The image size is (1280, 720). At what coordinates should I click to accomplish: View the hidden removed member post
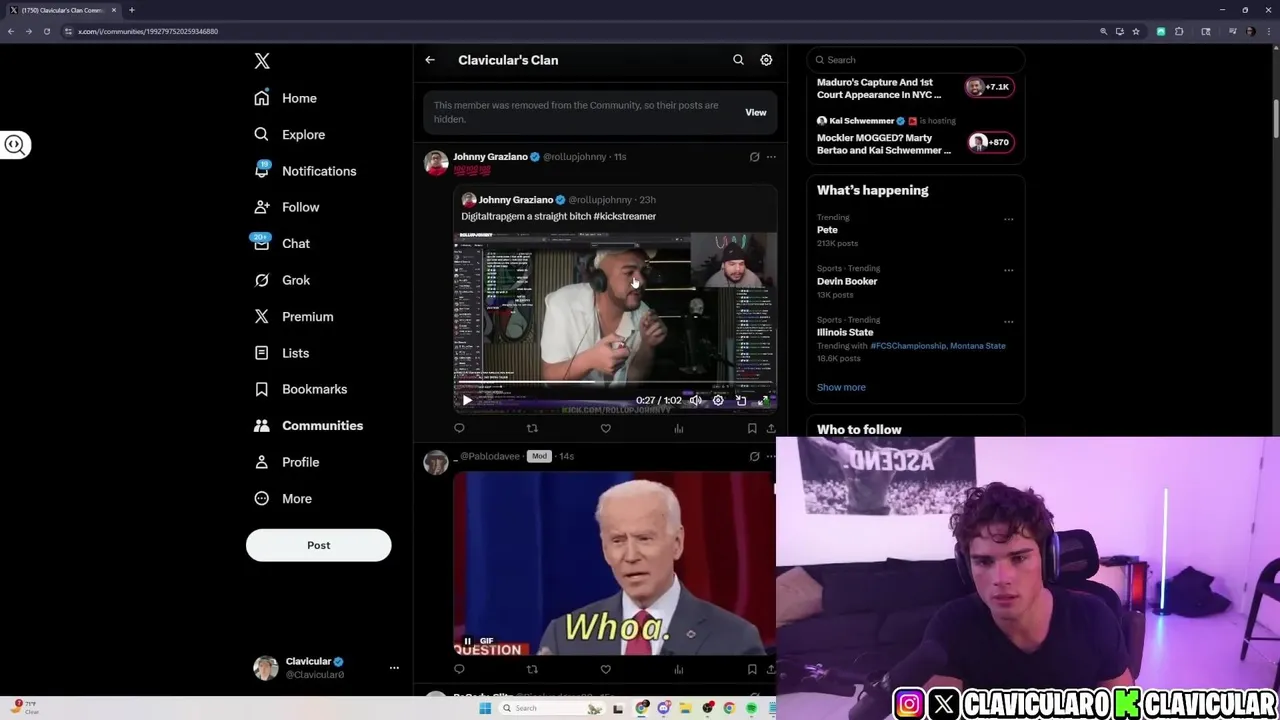(x=756, y=112)
